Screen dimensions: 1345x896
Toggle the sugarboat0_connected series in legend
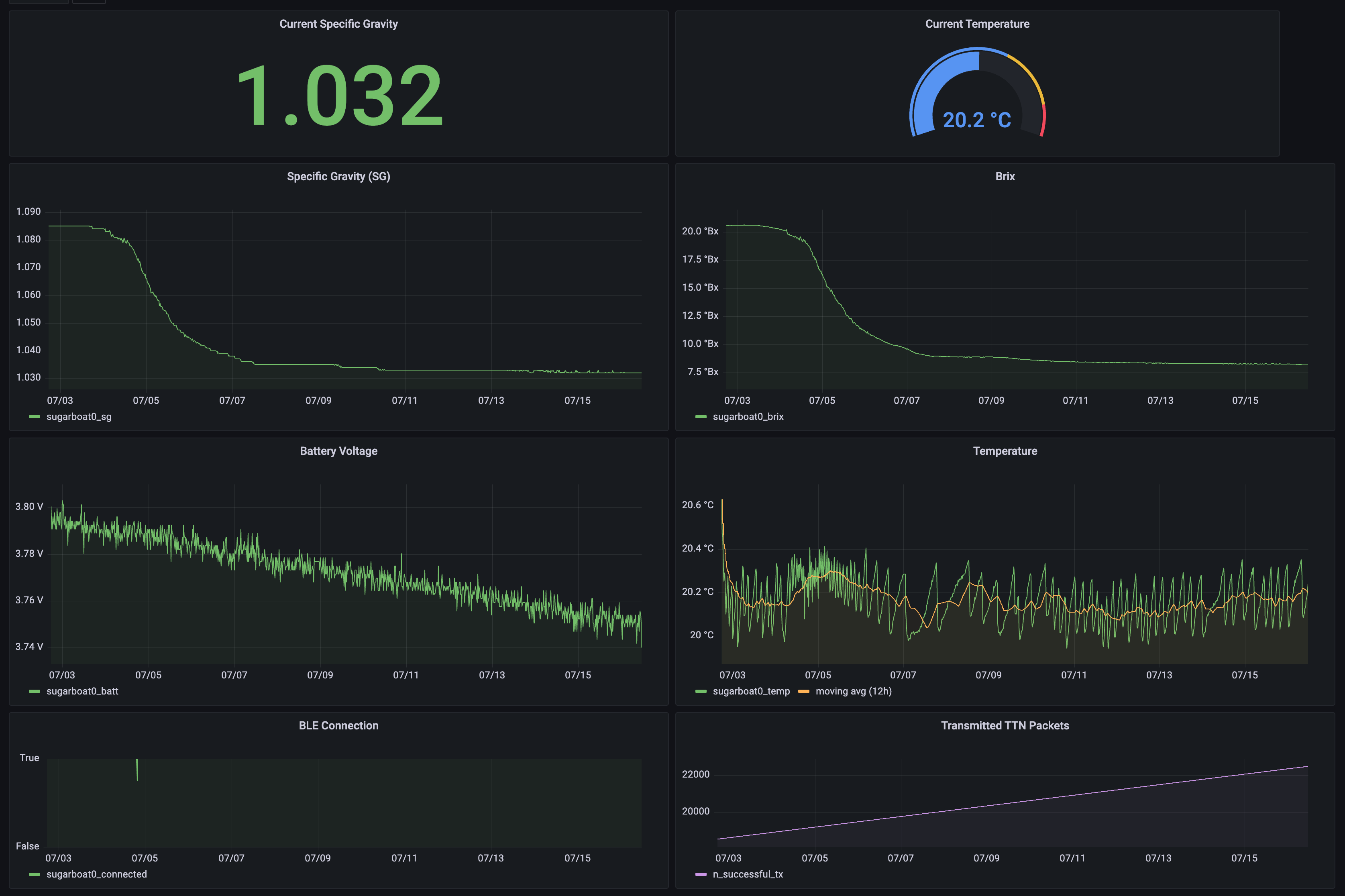point(97,874)
